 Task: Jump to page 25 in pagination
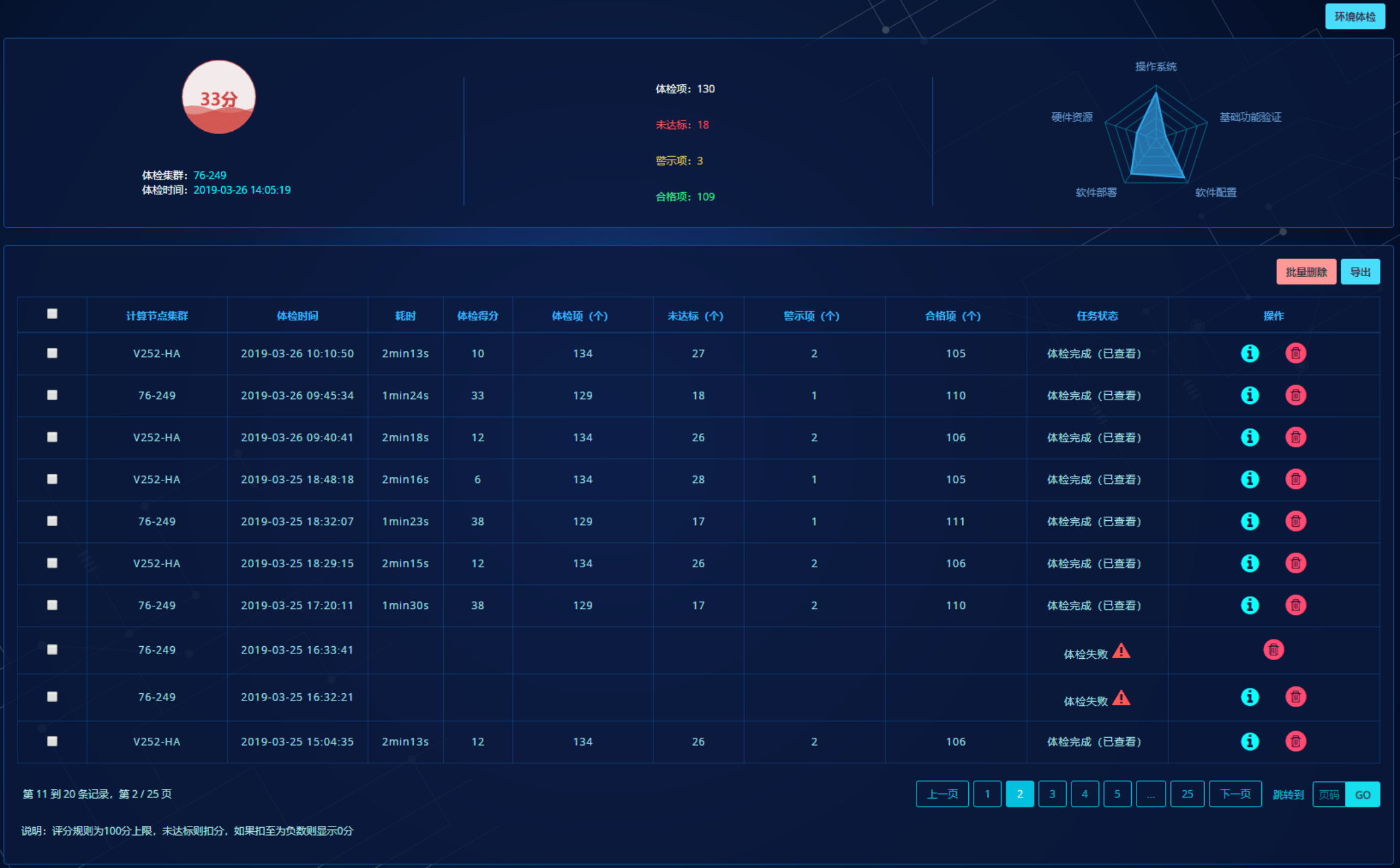(x=1187, y=794)
